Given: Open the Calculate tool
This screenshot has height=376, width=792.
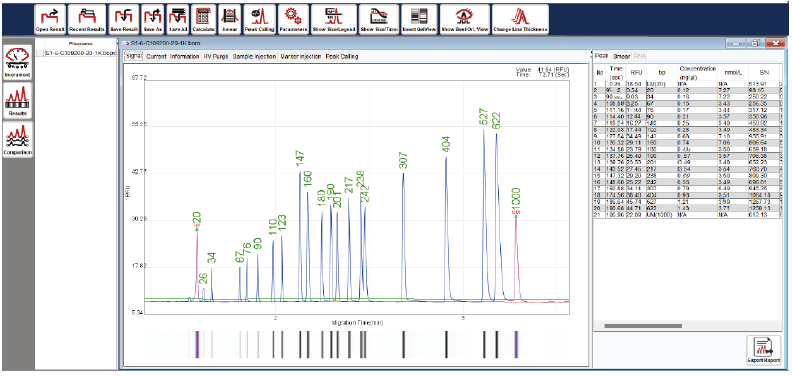Looking at the screenshot, I should tap(204, 19).
